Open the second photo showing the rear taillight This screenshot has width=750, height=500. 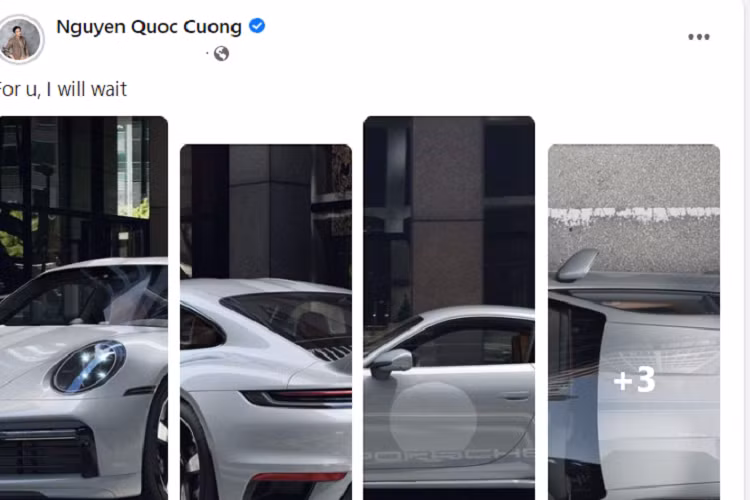[x=266, y=322]
